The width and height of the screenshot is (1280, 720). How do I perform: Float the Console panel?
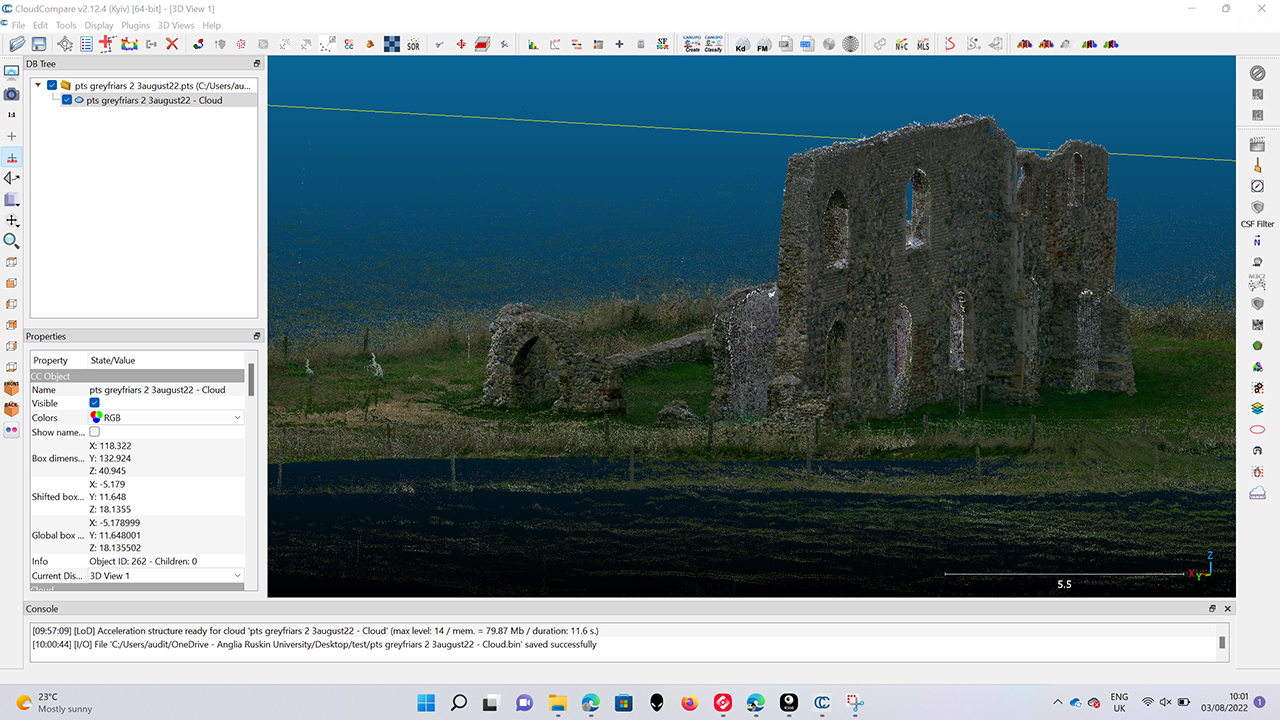click(1213, 608)
